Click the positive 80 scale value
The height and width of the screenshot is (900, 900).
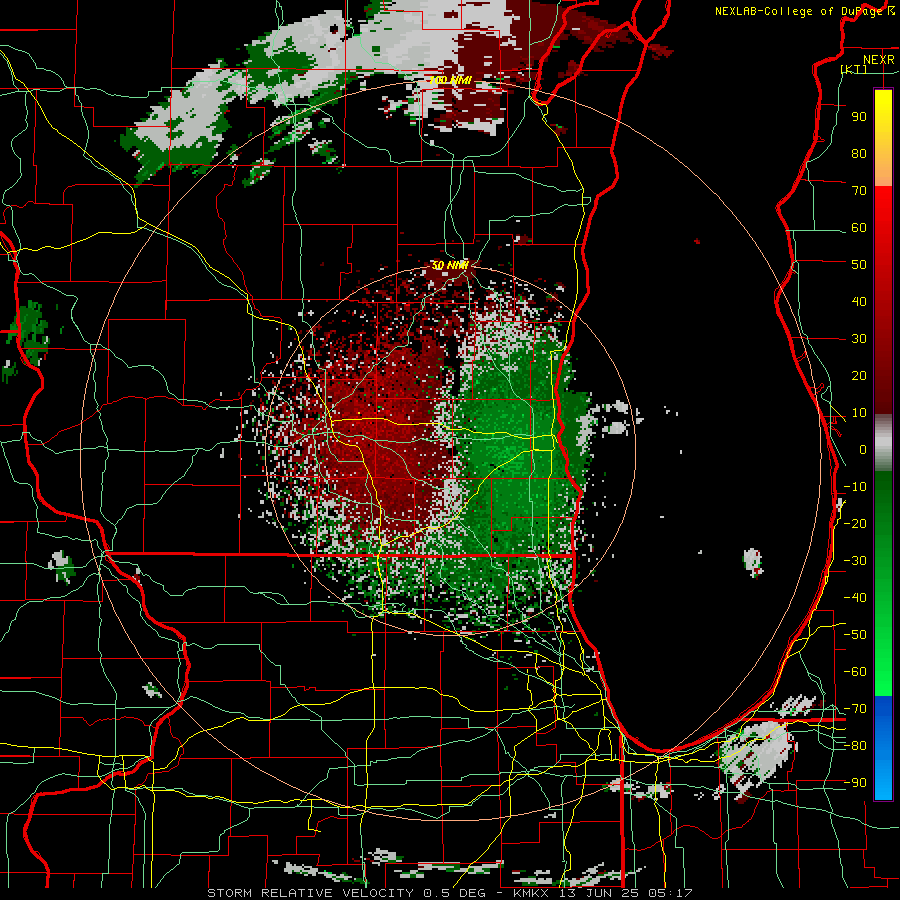tap(859, 153)
